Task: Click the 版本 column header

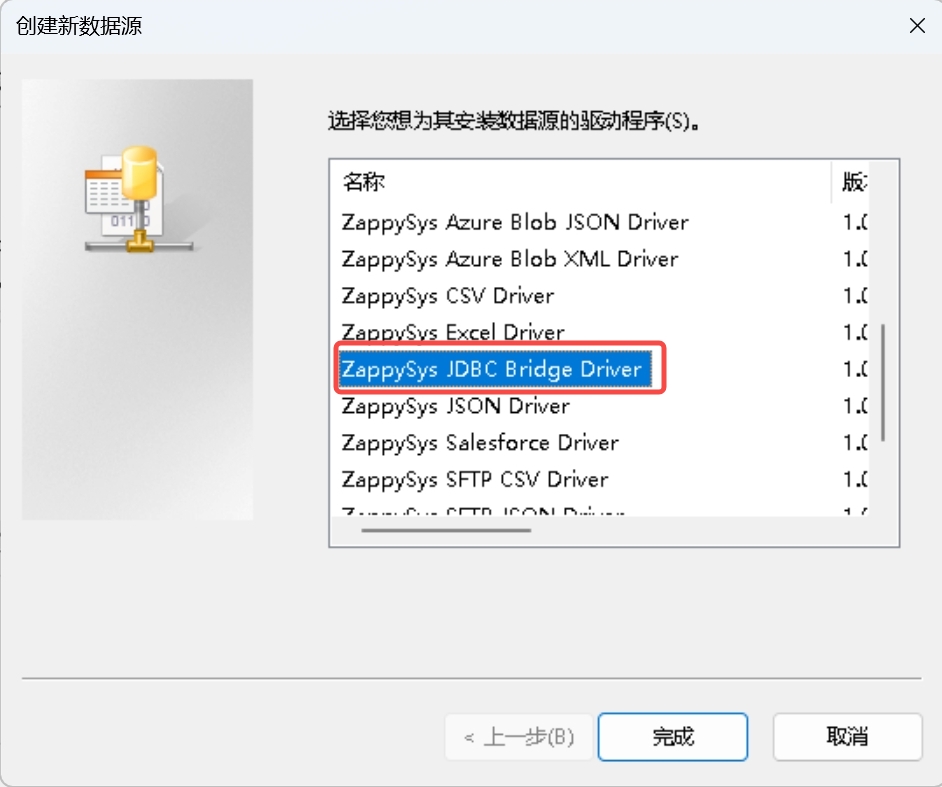Action: (x=853, y=182)
